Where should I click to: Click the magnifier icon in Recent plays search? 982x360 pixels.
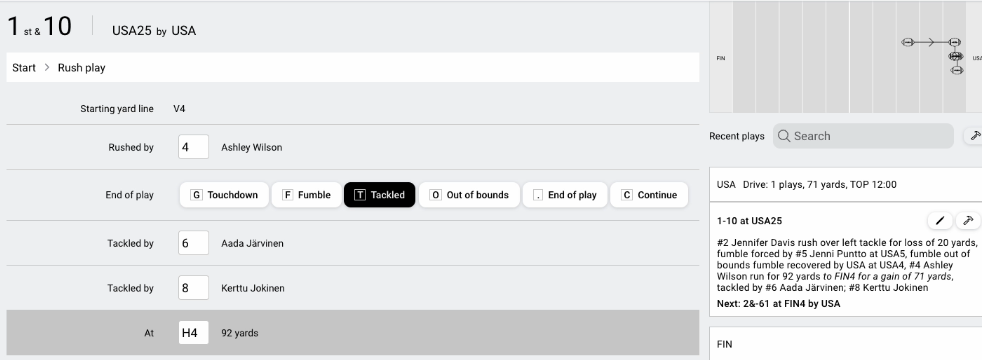coord(783,136)
